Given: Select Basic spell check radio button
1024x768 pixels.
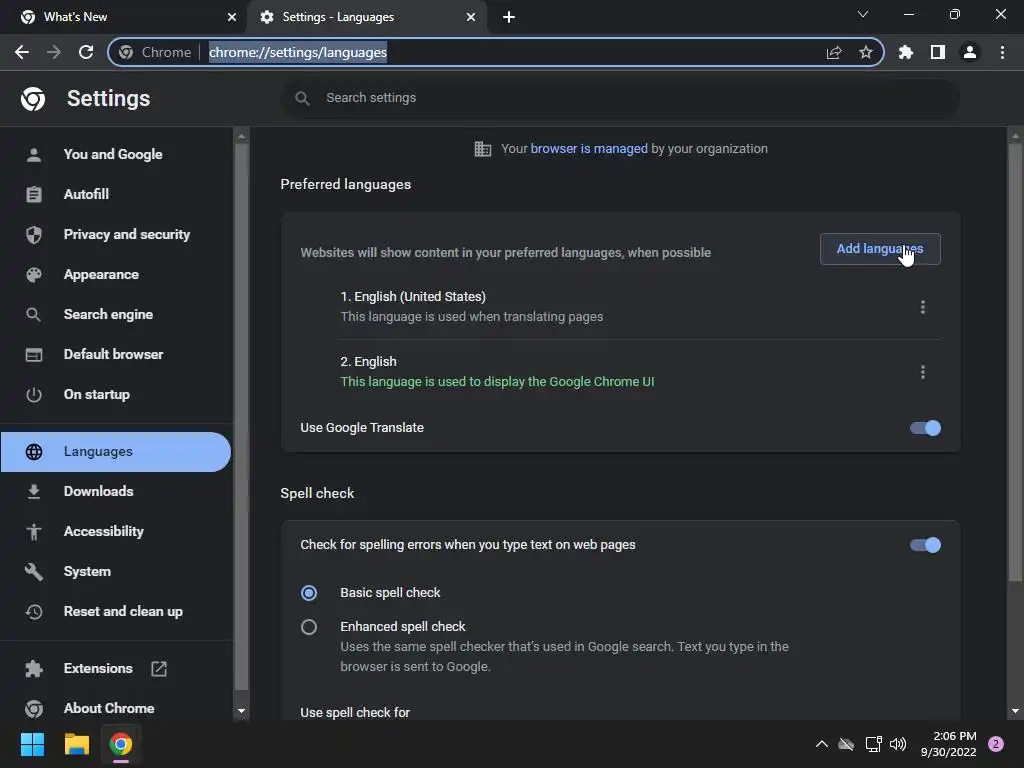Looking at the screenshot, I should 309,593.
